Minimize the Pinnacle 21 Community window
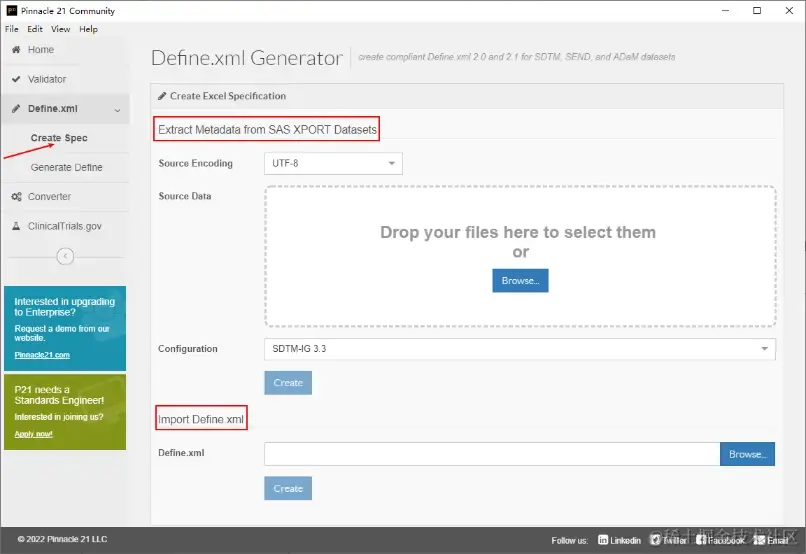 click(725, 10)
